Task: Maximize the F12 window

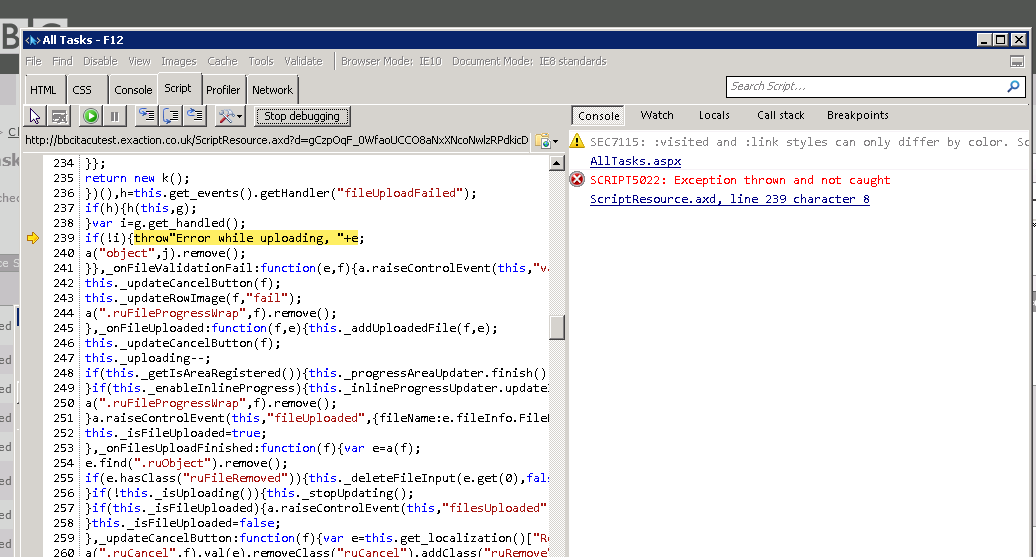Action: 1001,40
